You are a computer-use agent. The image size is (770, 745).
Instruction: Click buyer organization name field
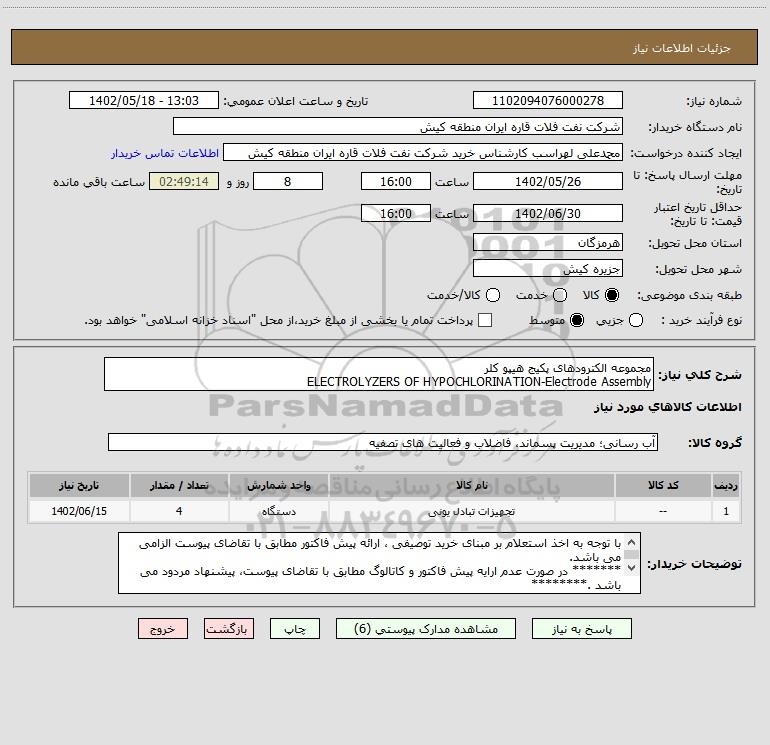[x=398, y=127]
